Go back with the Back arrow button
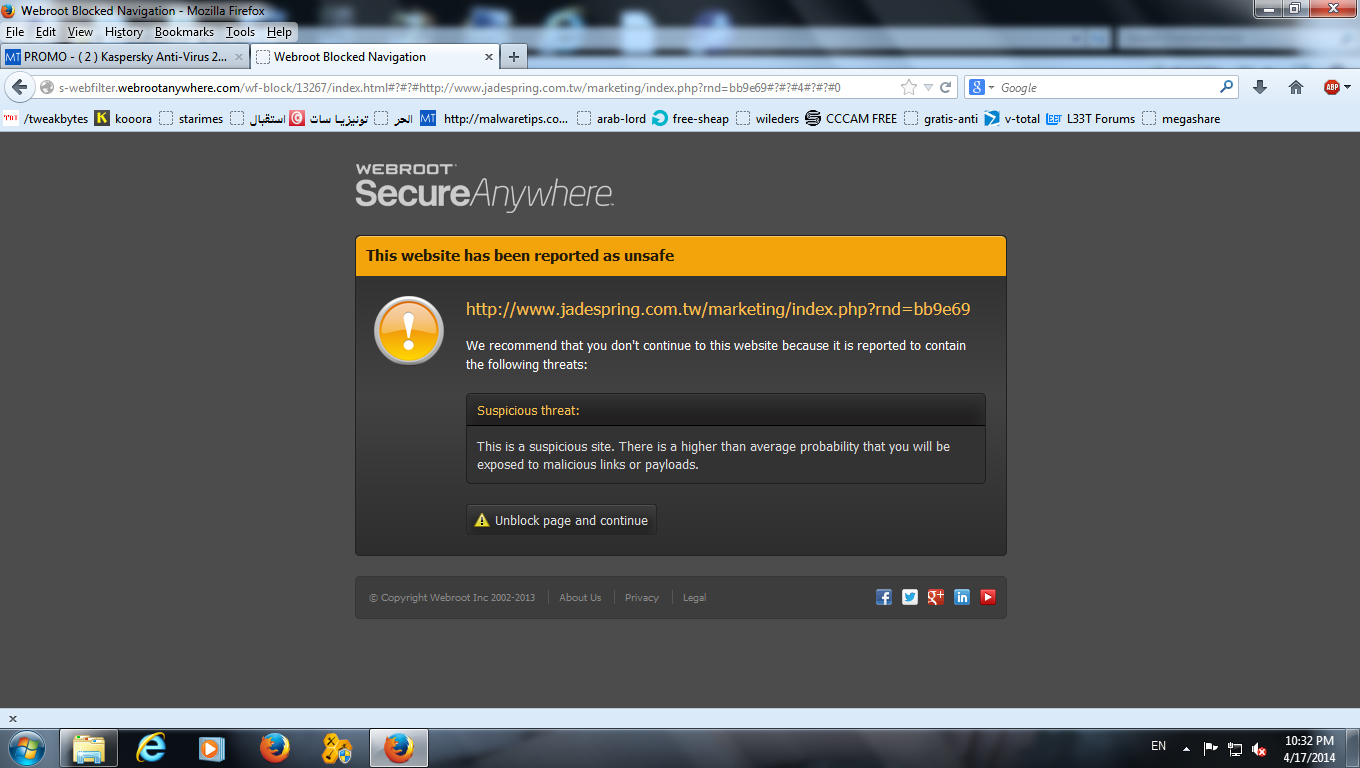 coord(19,87)
